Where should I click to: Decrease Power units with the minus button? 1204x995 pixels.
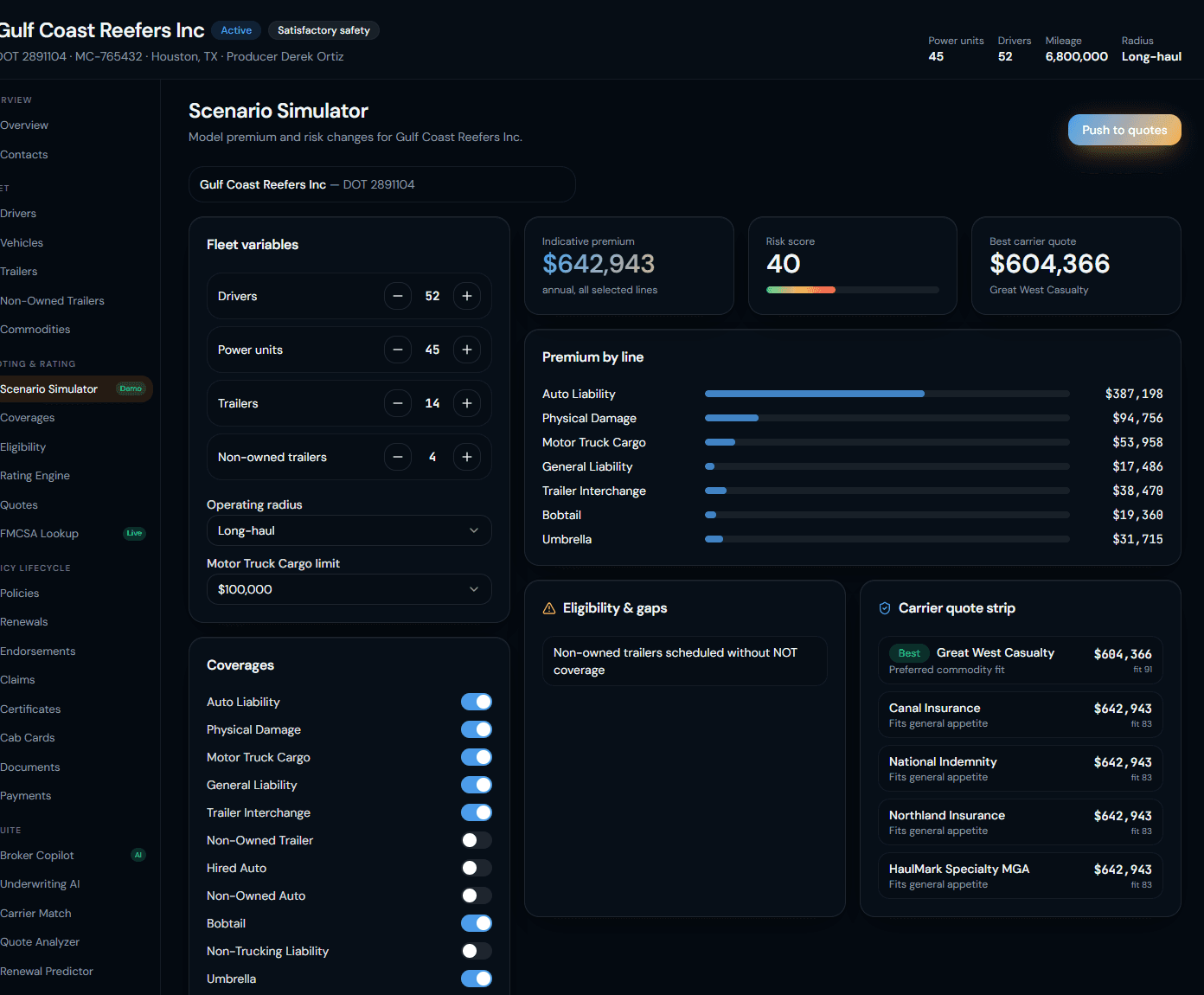point(398,350)
